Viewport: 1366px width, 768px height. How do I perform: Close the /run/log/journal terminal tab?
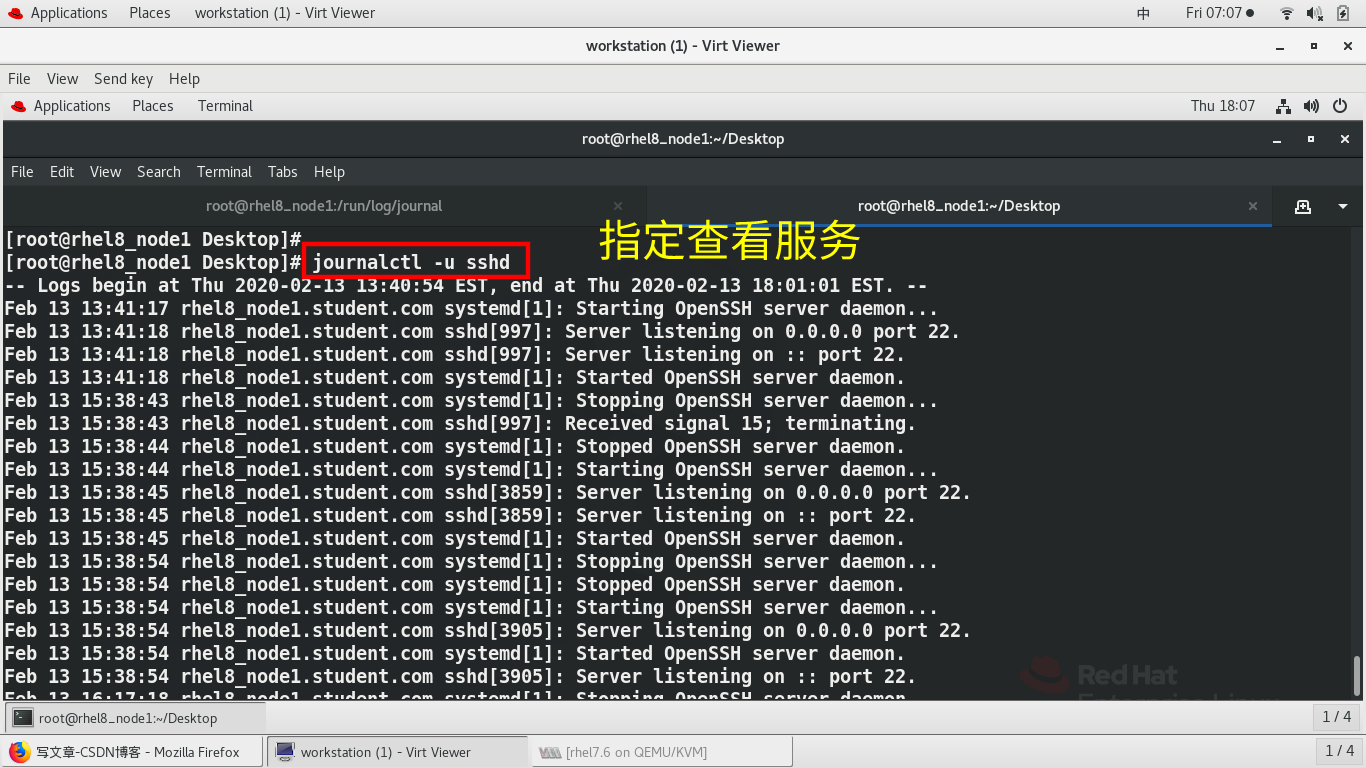click(618, 206)
